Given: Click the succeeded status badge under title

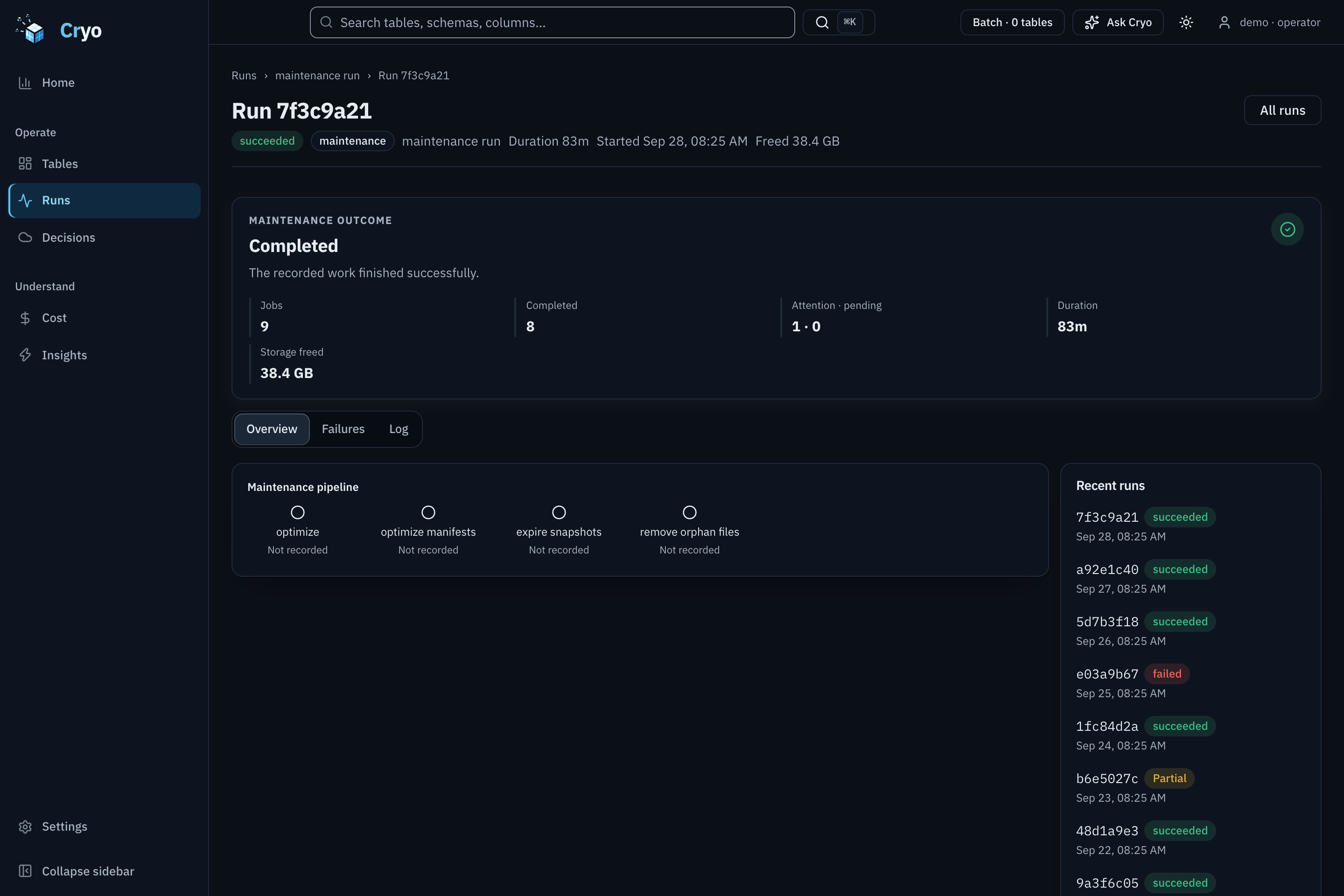Looking at the screenshot, I should (x=267, y=141).
